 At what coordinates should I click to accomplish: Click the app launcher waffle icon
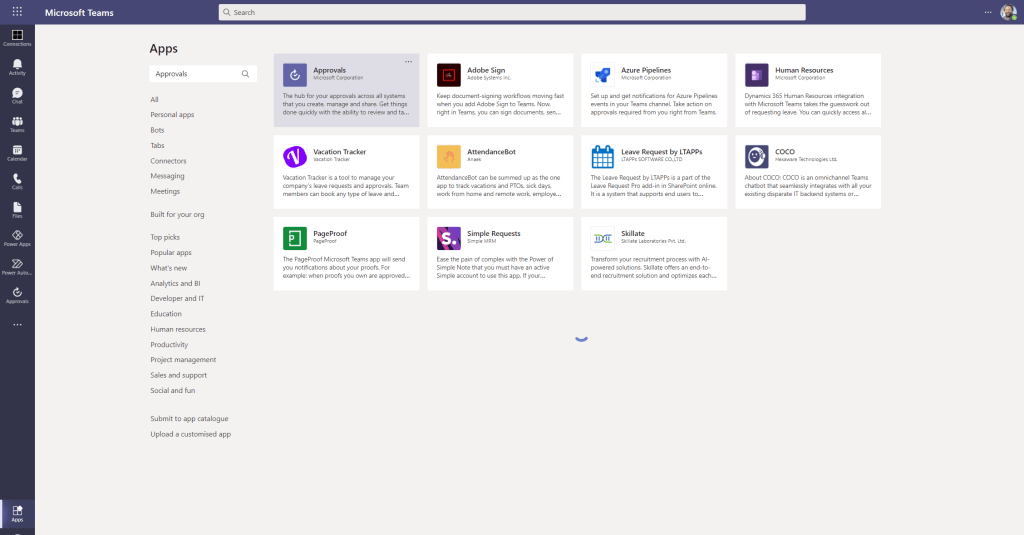coord(17,12)
